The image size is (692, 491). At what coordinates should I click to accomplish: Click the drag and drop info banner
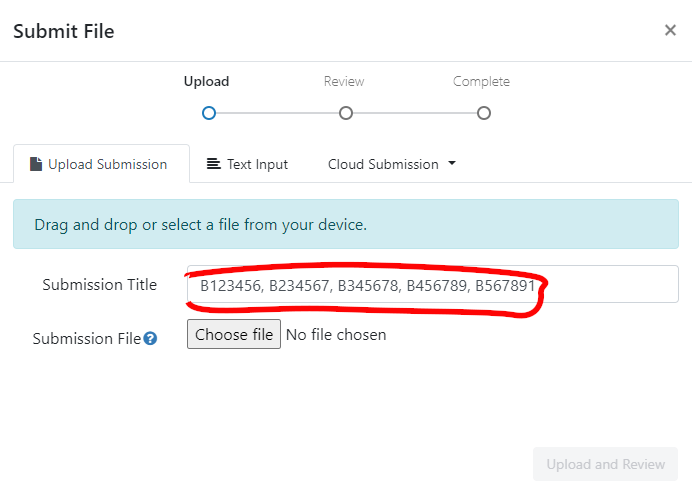click(x=346, y=224)
